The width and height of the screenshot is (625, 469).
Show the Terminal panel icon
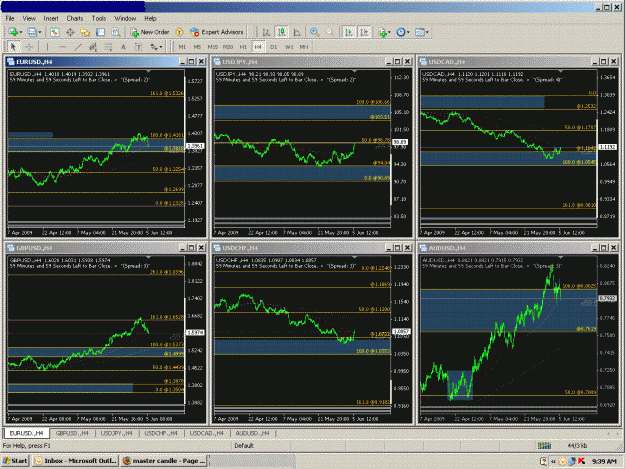click(100, 32)
